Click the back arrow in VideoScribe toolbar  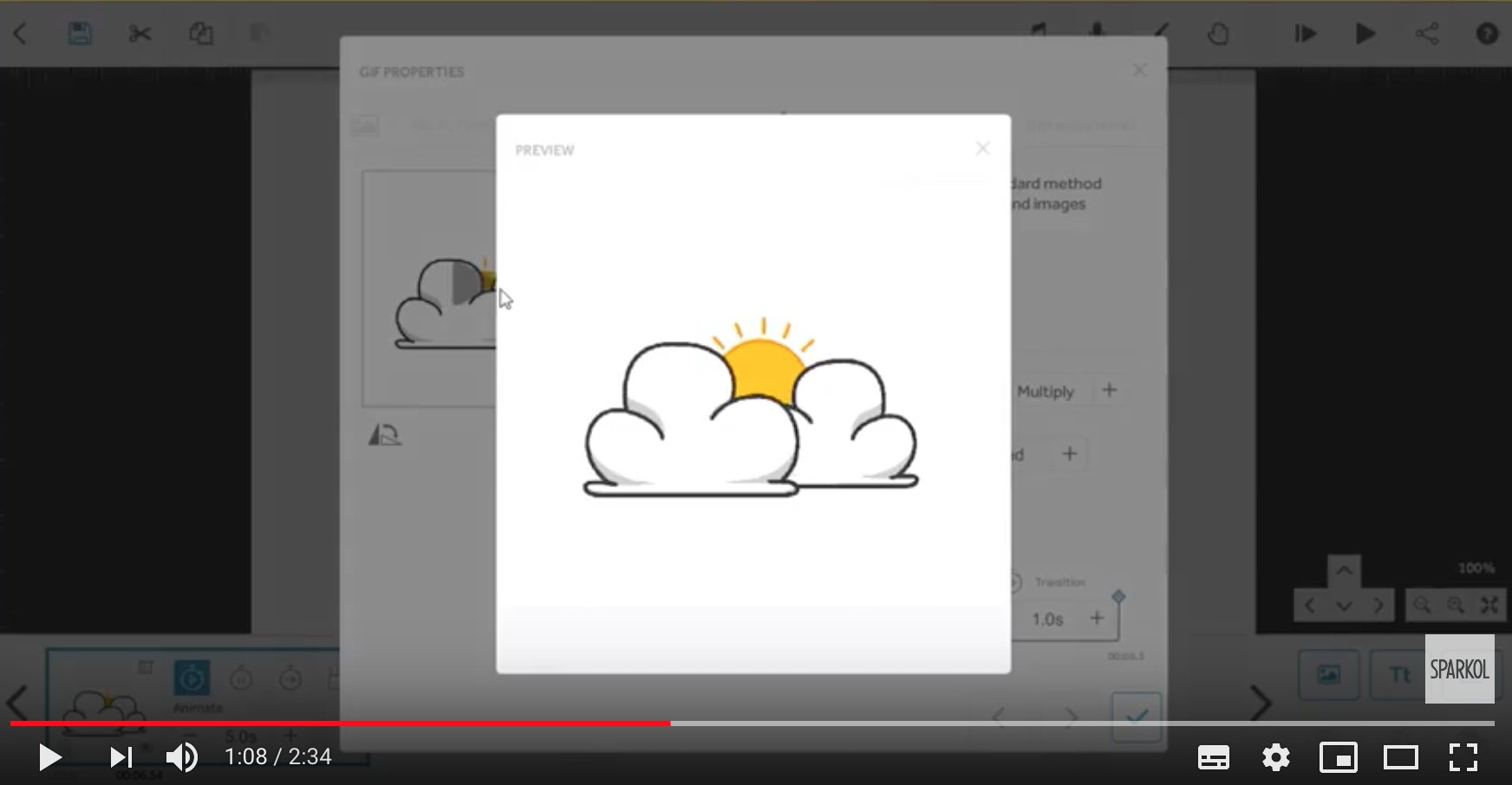point(20,34)
